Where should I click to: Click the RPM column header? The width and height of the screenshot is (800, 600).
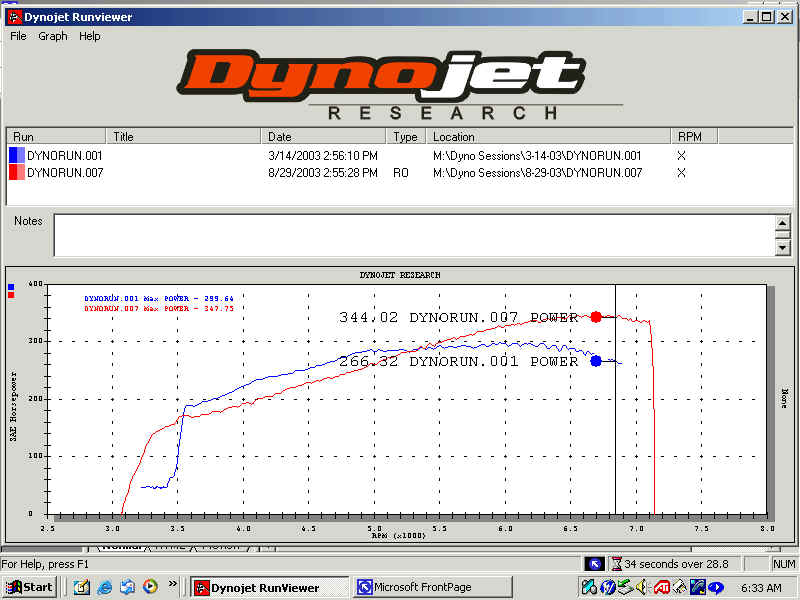694,137
